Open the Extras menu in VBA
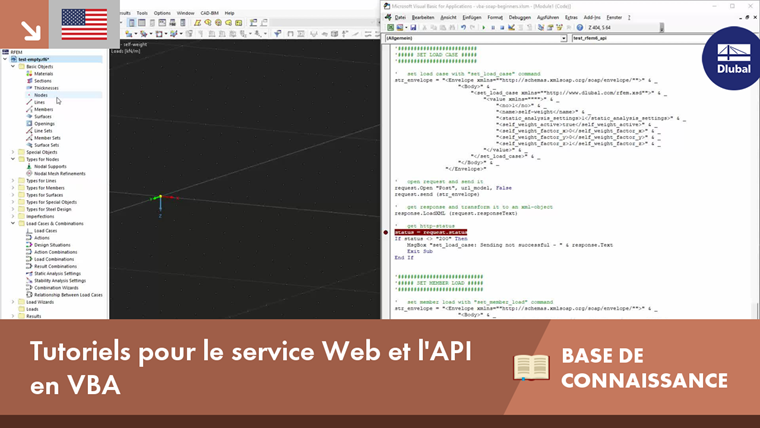Screen dimensions: 760x428 [x=571, y=17]
